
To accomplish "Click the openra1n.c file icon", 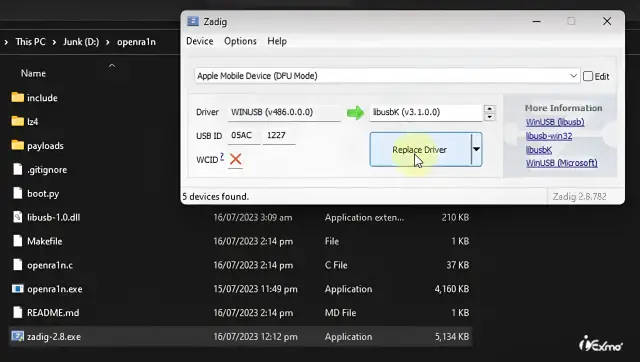I will [18, 265].
